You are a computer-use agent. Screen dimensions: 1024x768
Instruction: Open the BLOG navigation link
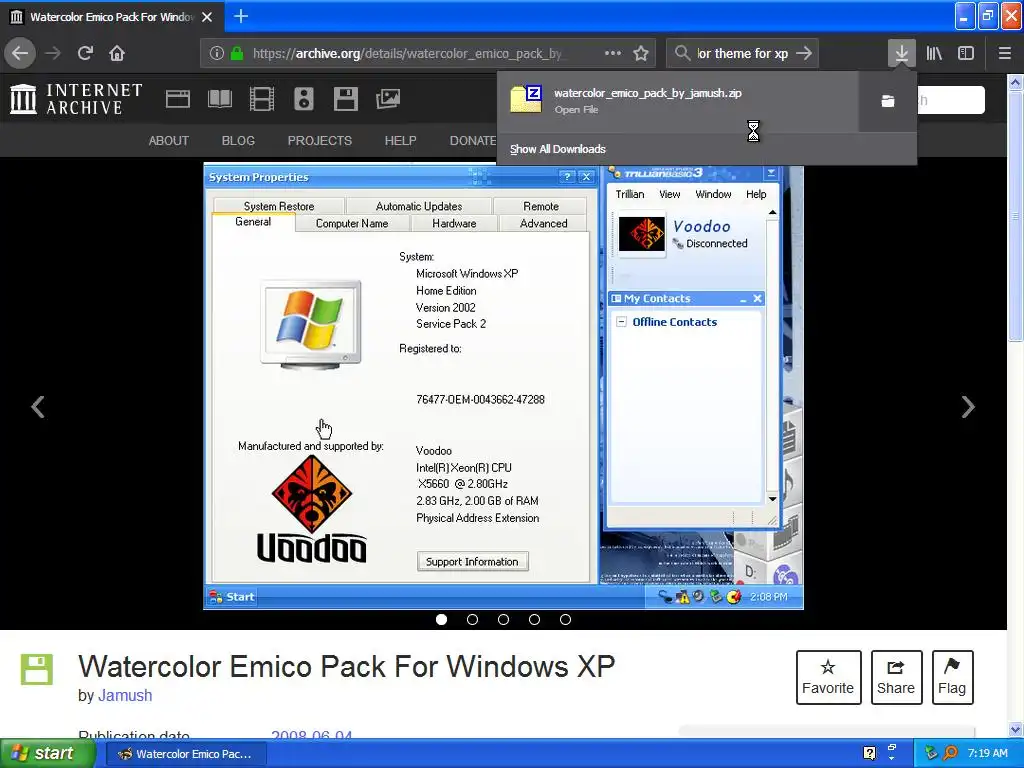click(238, 141)
